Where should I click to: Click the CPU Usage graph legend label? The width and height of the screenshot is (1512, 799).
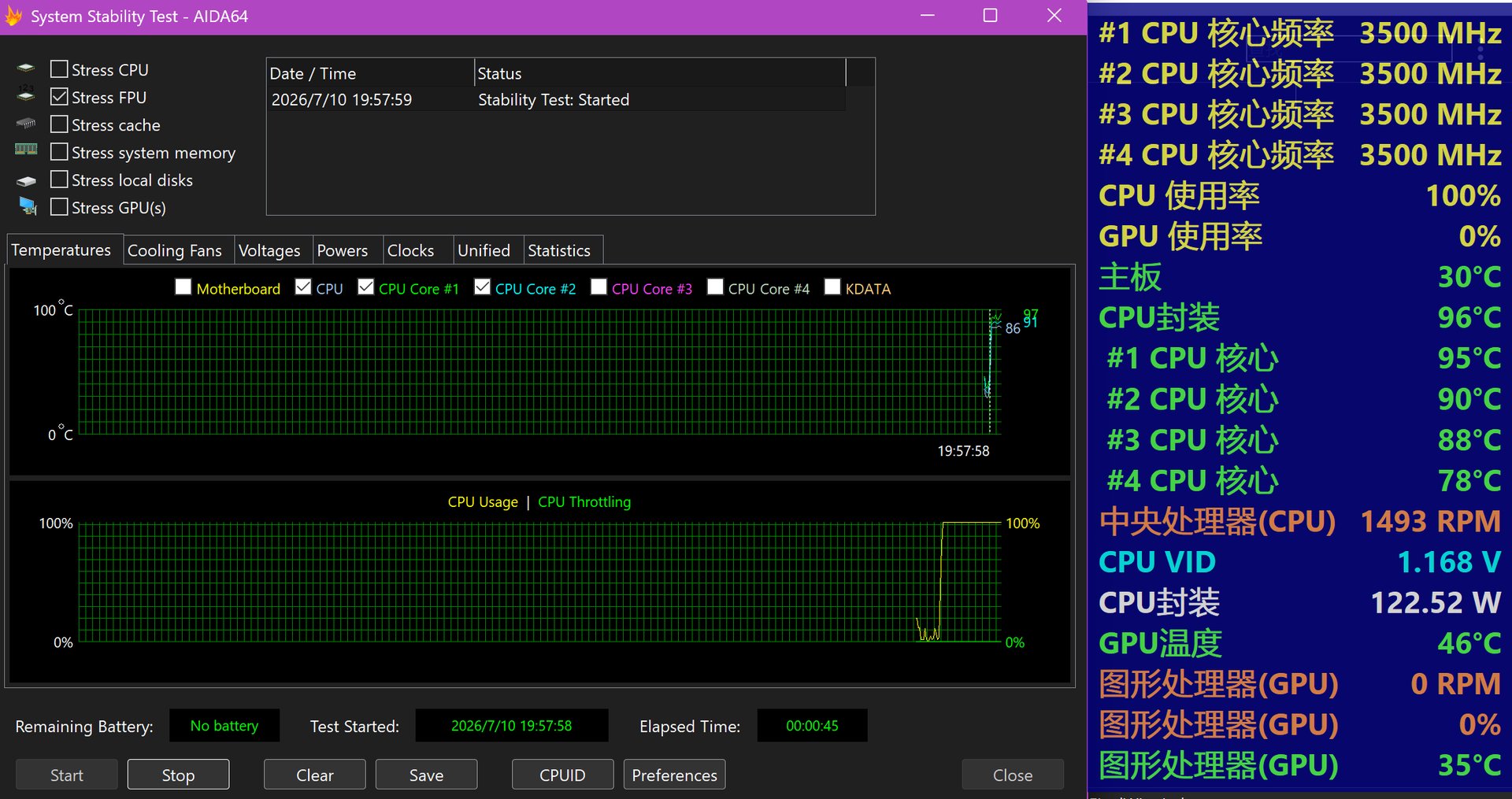tap(483, 501)
